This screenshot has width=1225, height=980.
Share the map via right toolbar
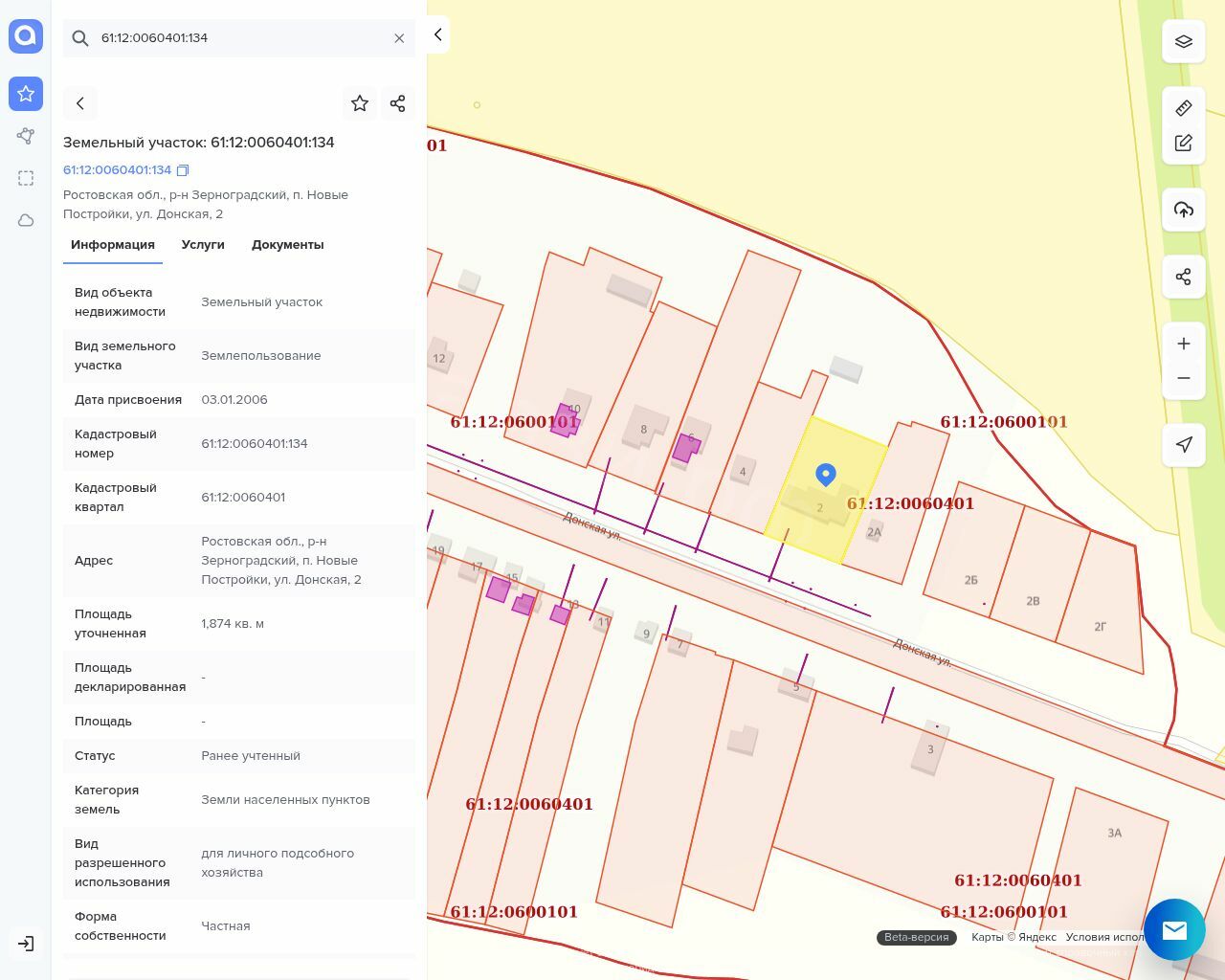[1183, 277]
